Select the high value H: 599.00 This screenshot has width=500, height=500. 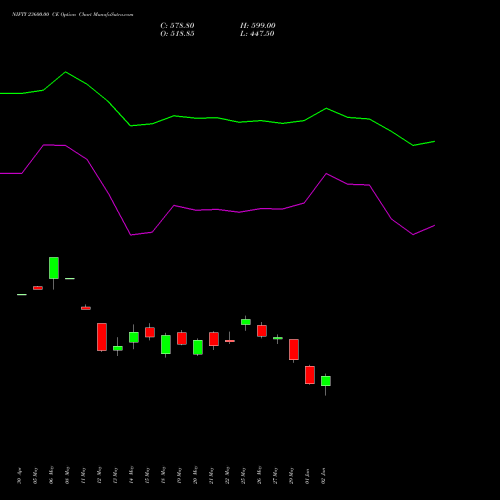(x=258, y=26)
